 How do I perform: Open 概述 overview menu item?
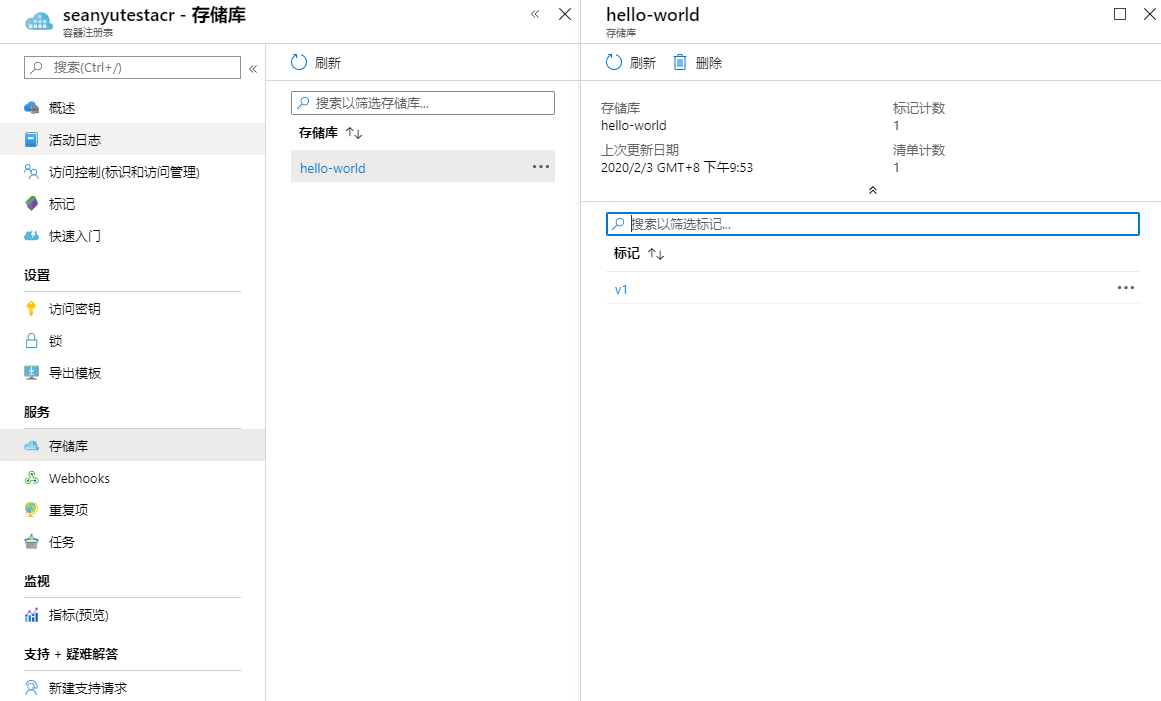pos(61,108)
